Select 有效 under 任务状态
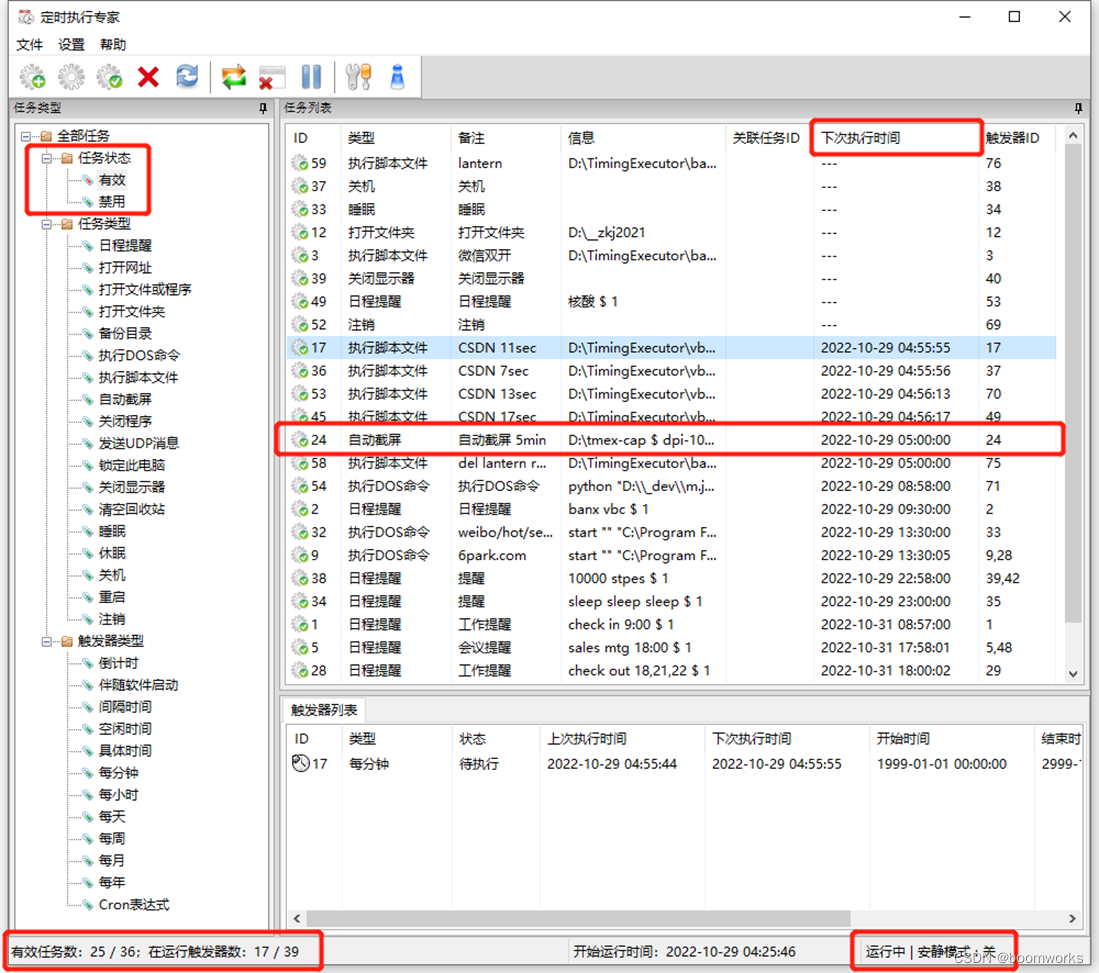The height and width of the screenshot is (973, 1099). pyautogui.click(x=112, y=180)
